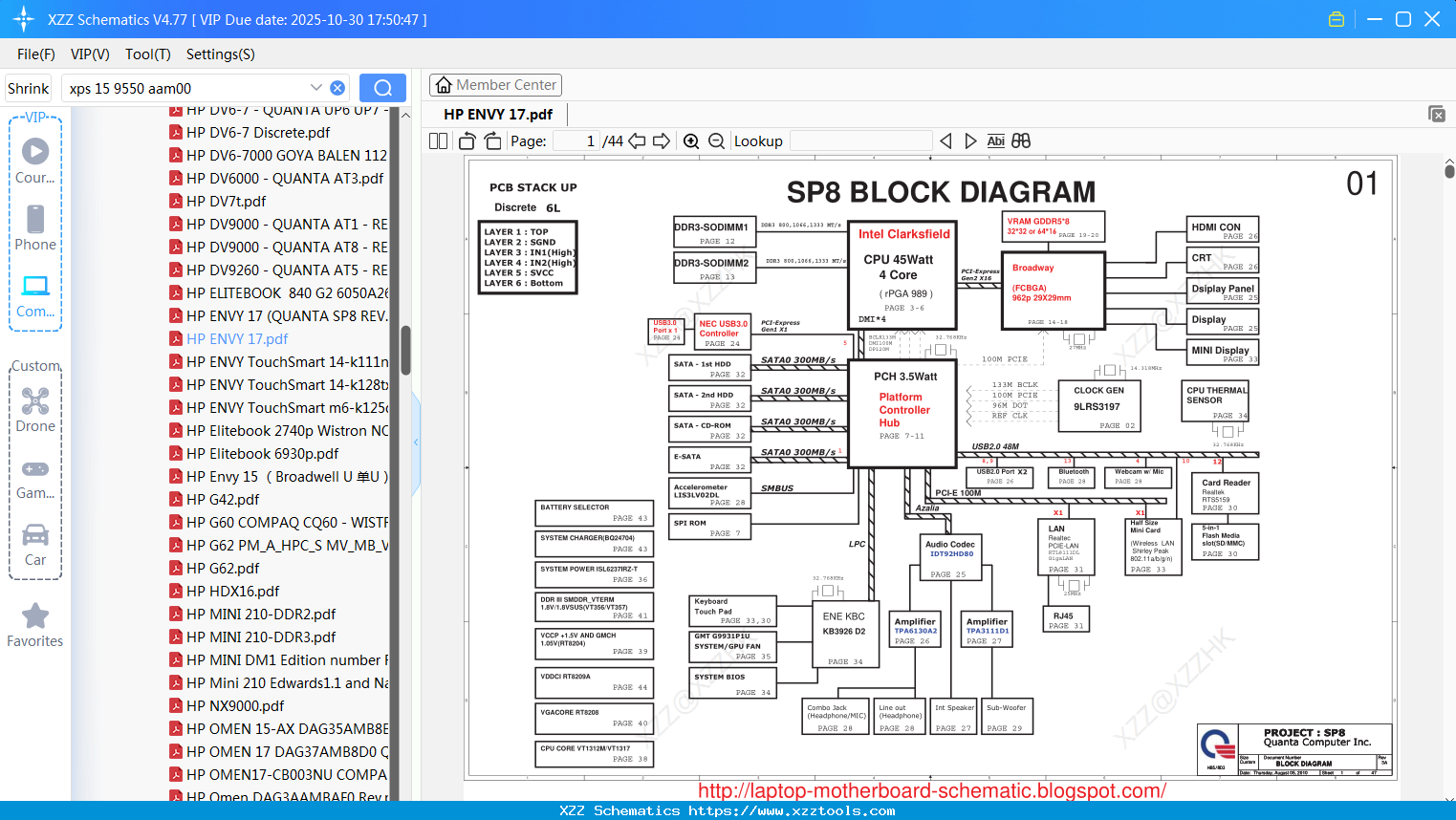Open the Computer category icon
Image resolution: width=1456 pixels, height=820 pixels.
[x=35, y=295]
